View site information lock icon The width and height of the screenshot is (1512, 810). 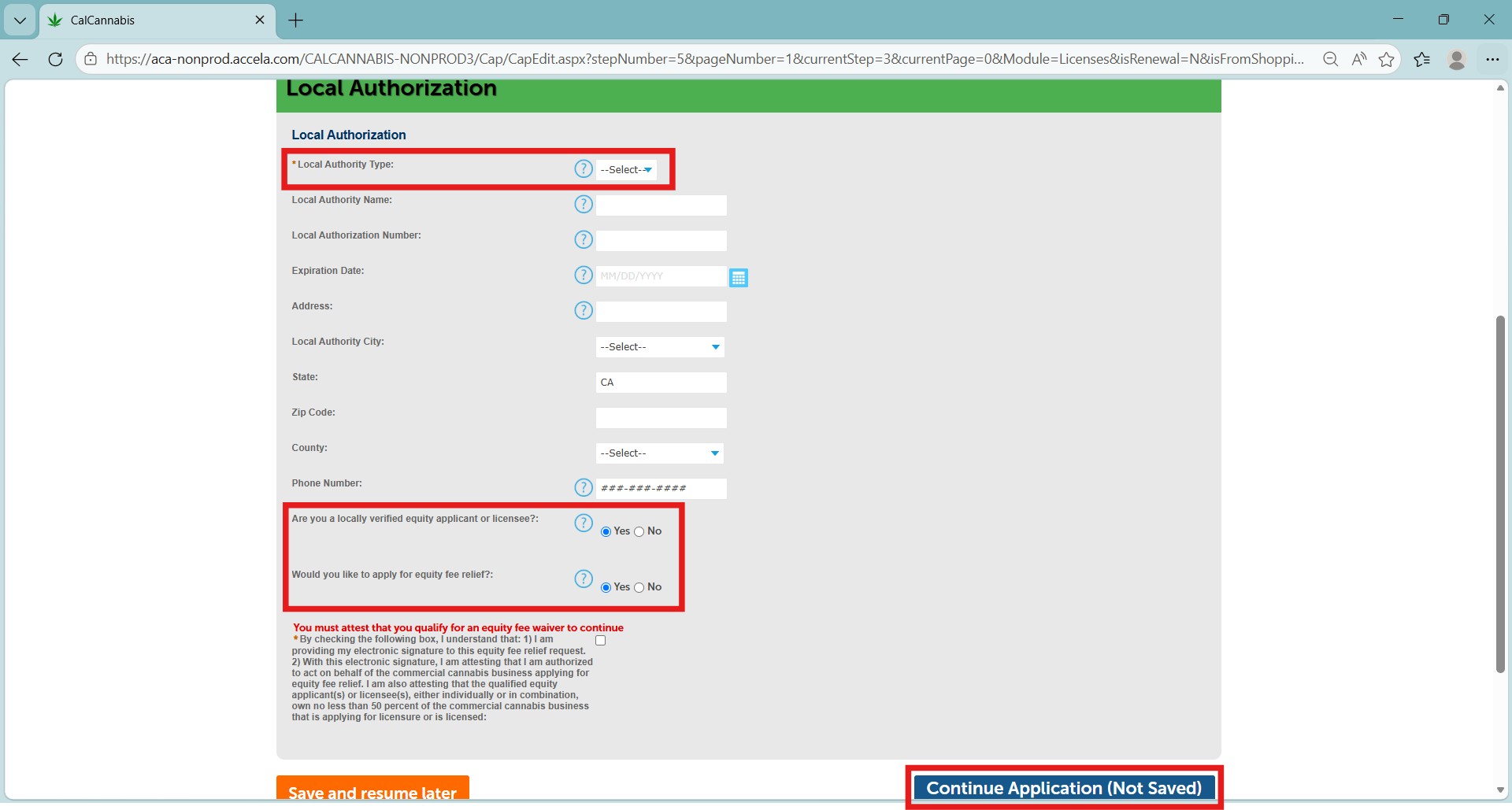click(x=91, y=59)
